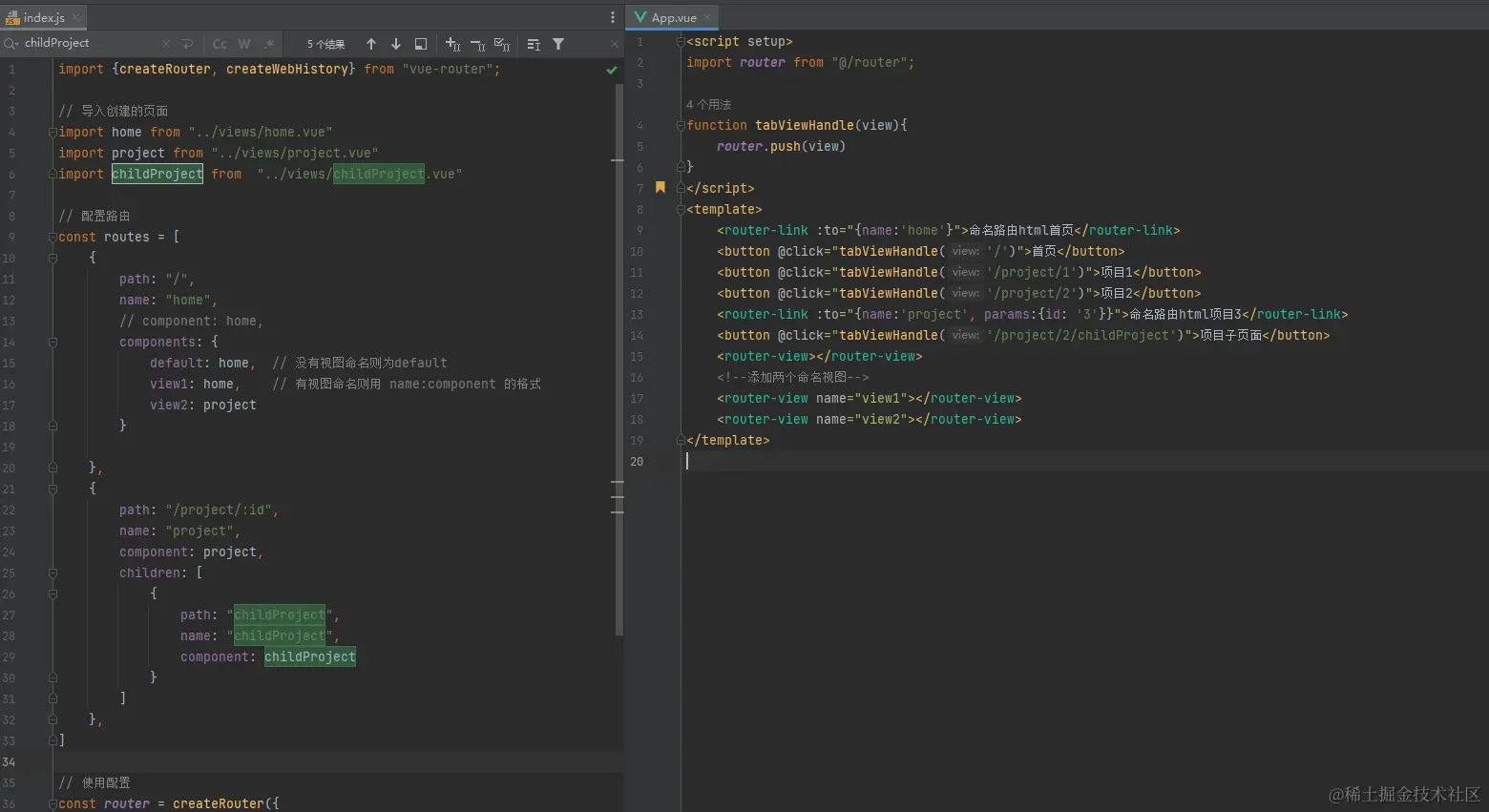Open search filter funnel icon
Image resolution: width=1489 pixels, height=812 pixels.
(x=558, y=44)
